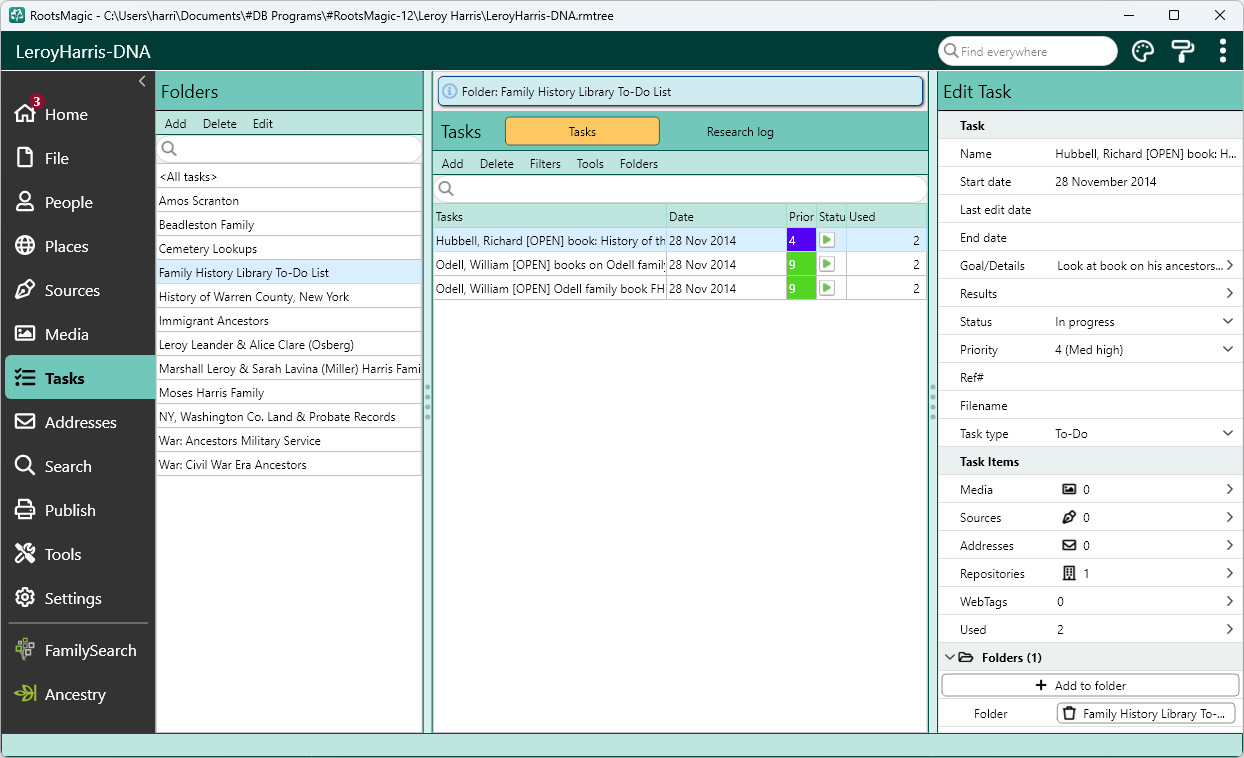The width and height of the screenshot is (1244, 758).
Task: Click status icon for Odell books task
Action: 827,264
